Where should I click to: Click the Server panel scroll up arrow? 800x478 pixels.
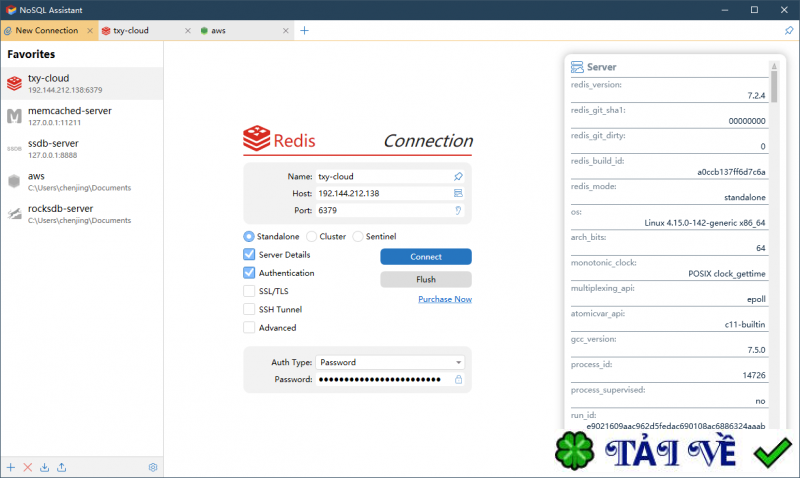[774, 66]
